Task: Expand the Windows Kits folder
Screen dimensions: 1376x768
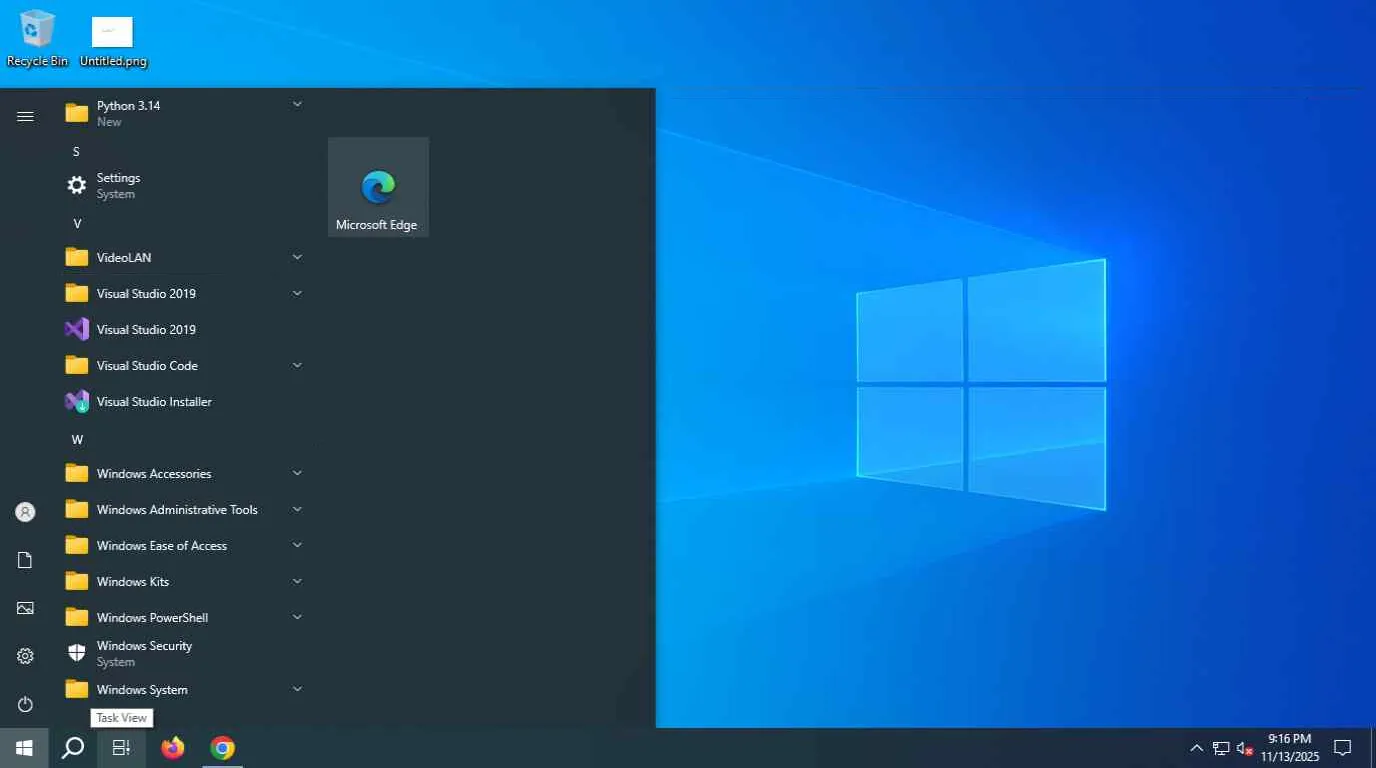Action: point(185,581)
